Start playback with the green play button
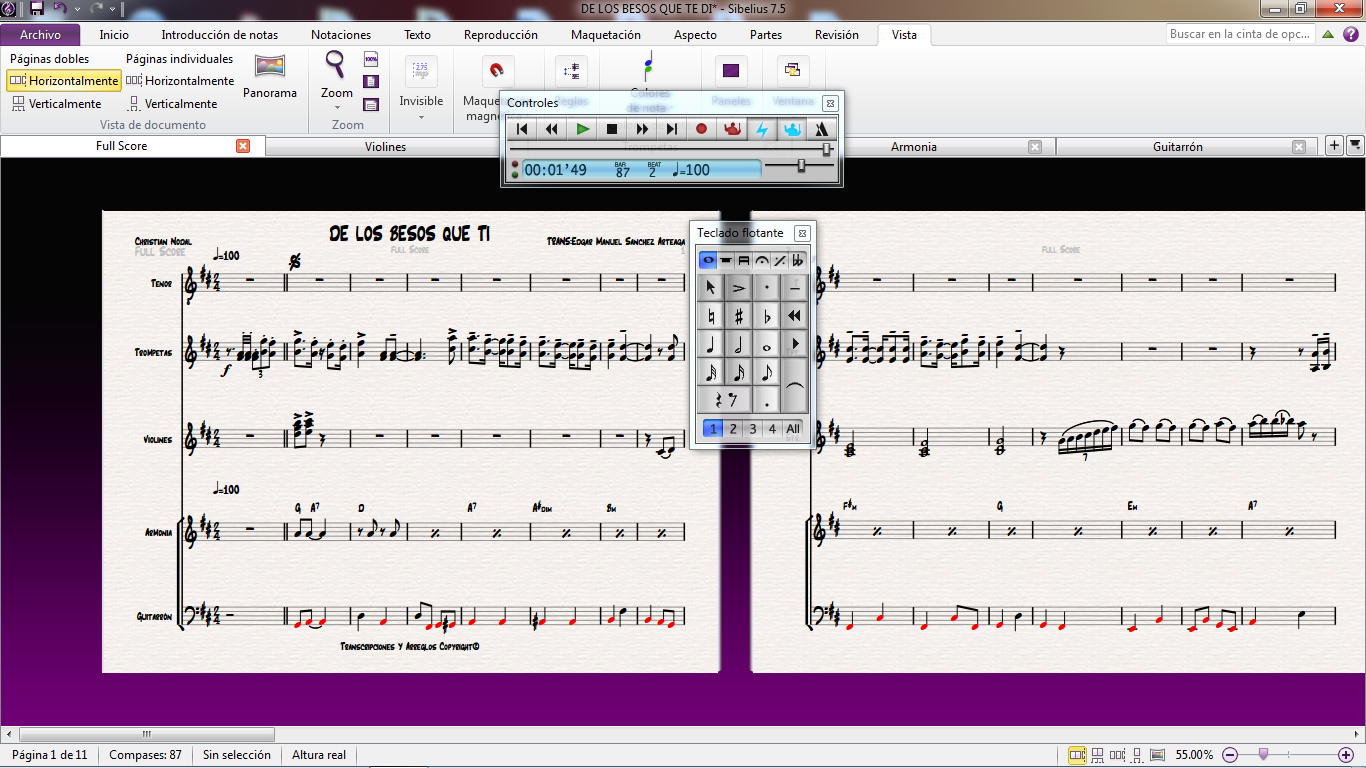The height and width of the screenshot is (768, 1366). 582,129
